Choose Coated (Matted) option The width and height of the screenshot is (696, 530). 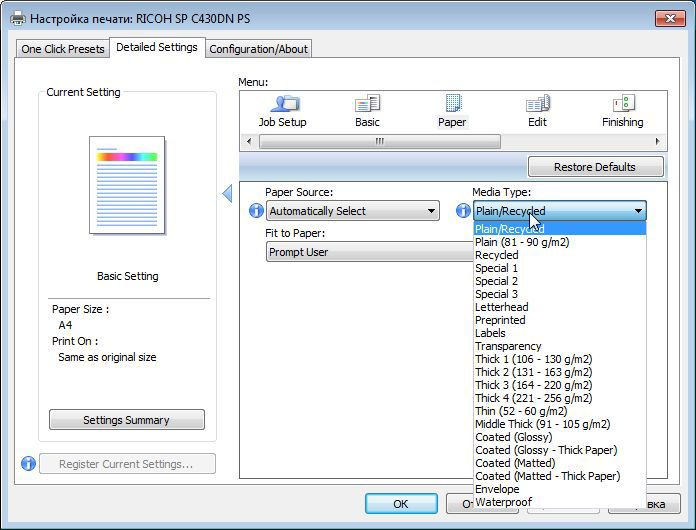[x=560, y=463]
